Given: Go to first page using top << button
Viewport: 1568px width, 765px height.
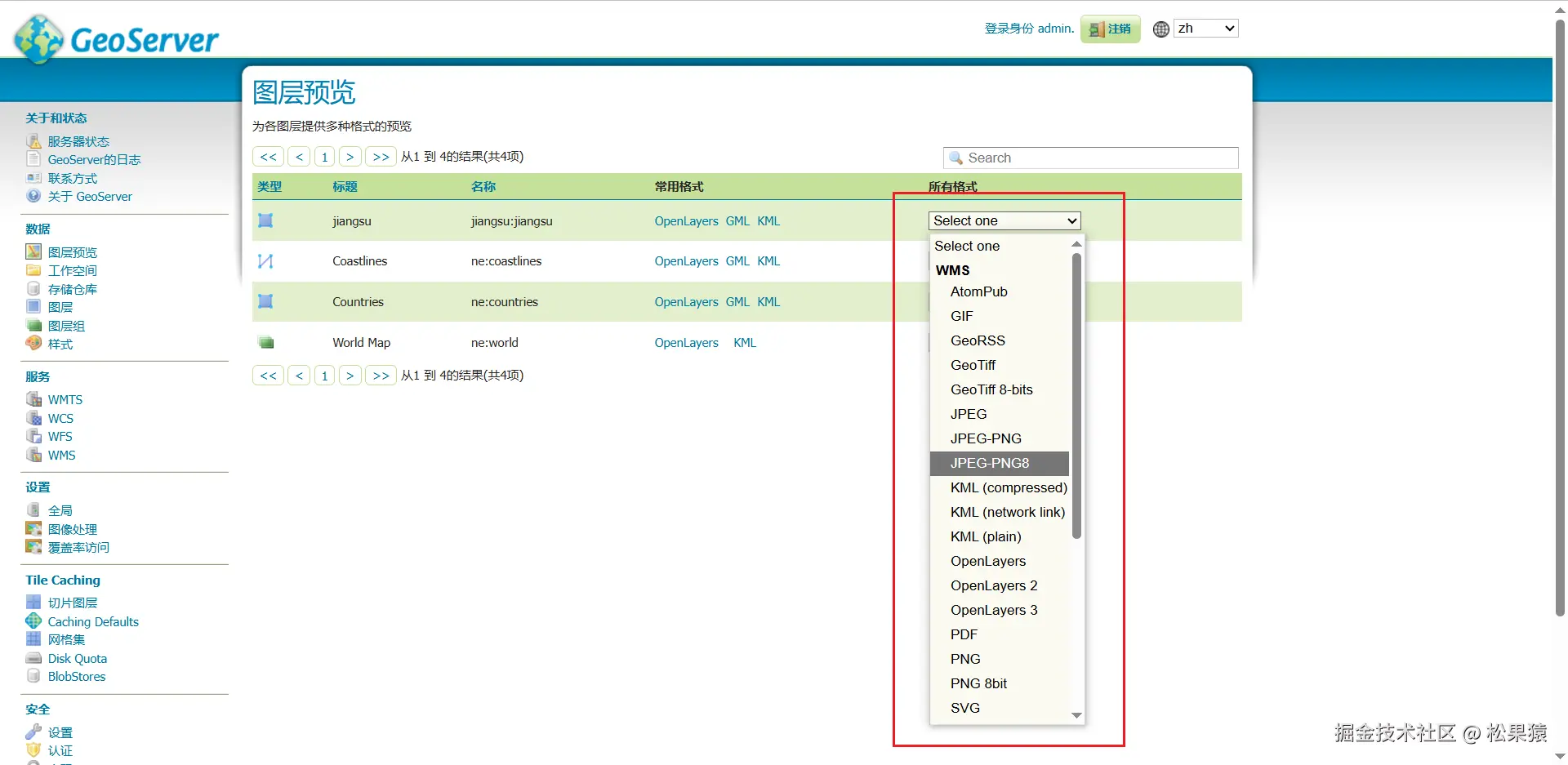Looking at the screenshot, I should pos(268,157).
